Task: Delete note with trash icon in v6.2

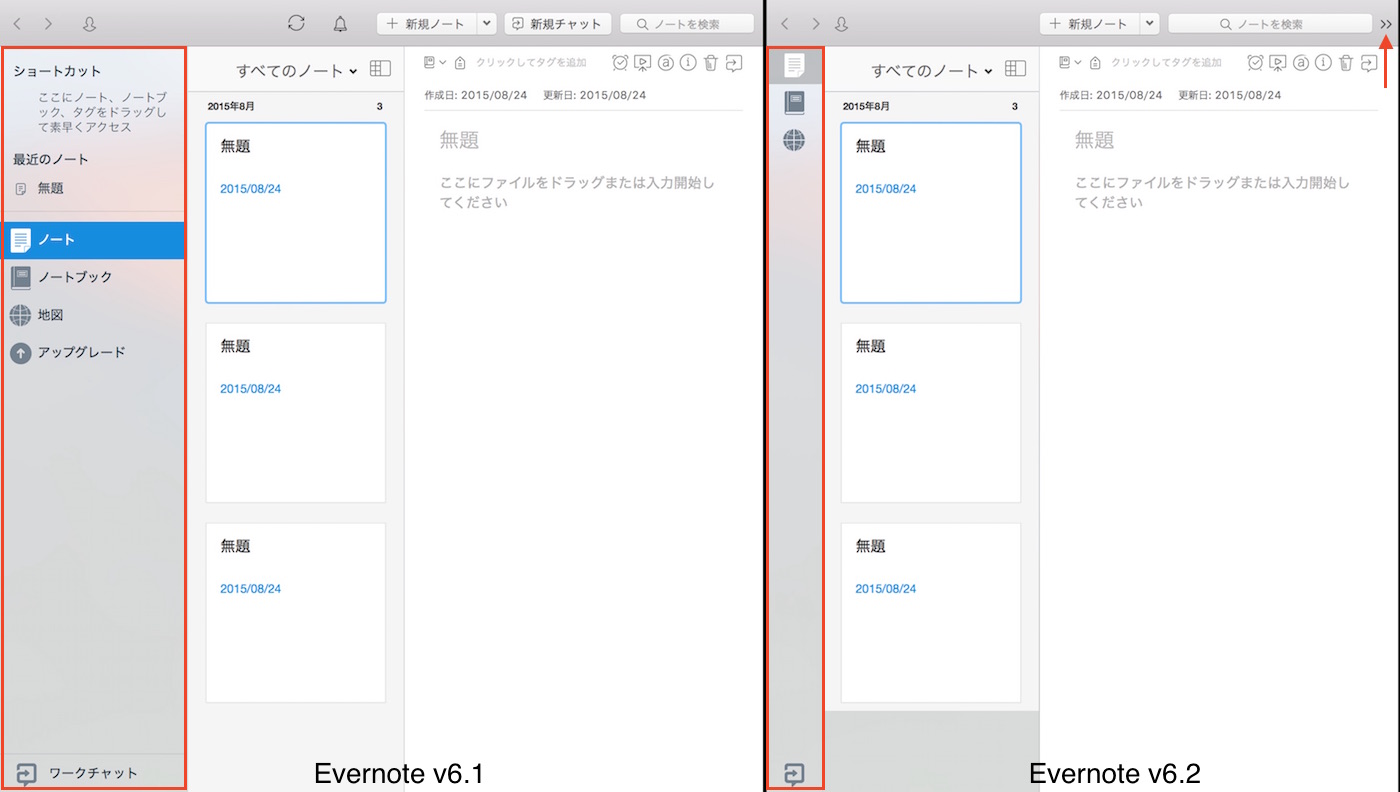Action: tap(1345, 62)
